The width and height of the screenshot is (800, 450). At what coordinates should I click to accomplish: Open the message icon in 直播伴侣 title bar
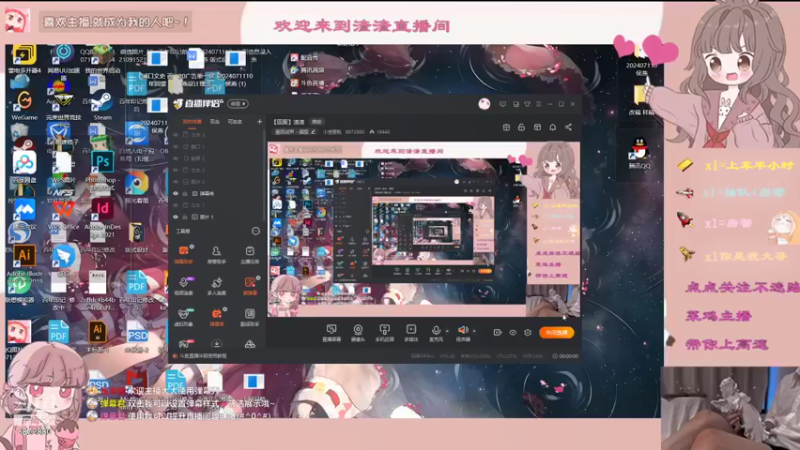point(503,104)
